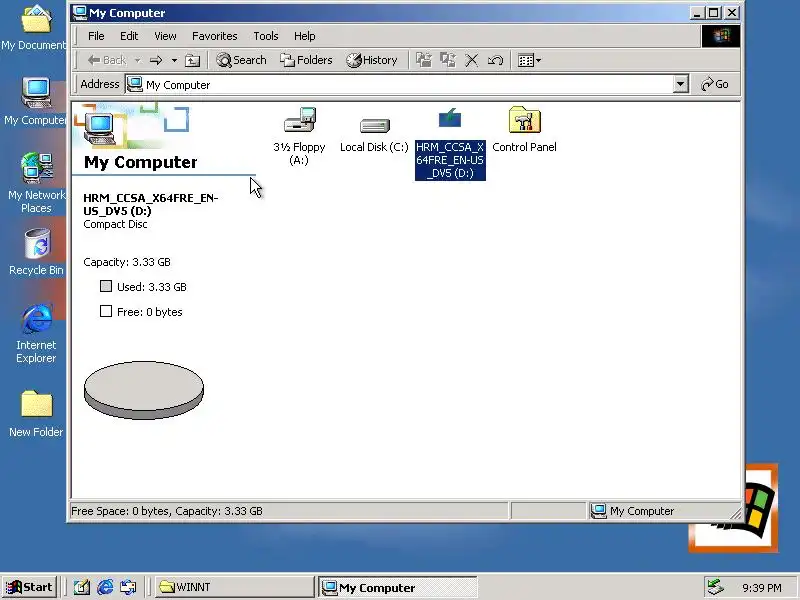Click the Used space color box
The height and width of the screenshot is (600, 800).
(106, 286)
